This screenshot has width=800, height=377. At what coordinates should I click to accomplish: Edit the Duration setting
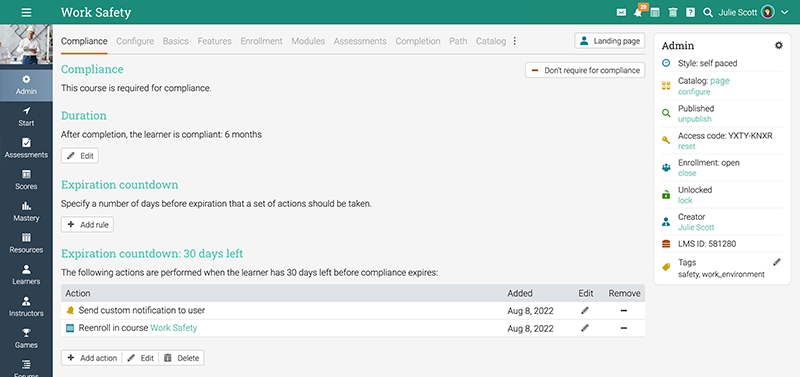(80, 156)
